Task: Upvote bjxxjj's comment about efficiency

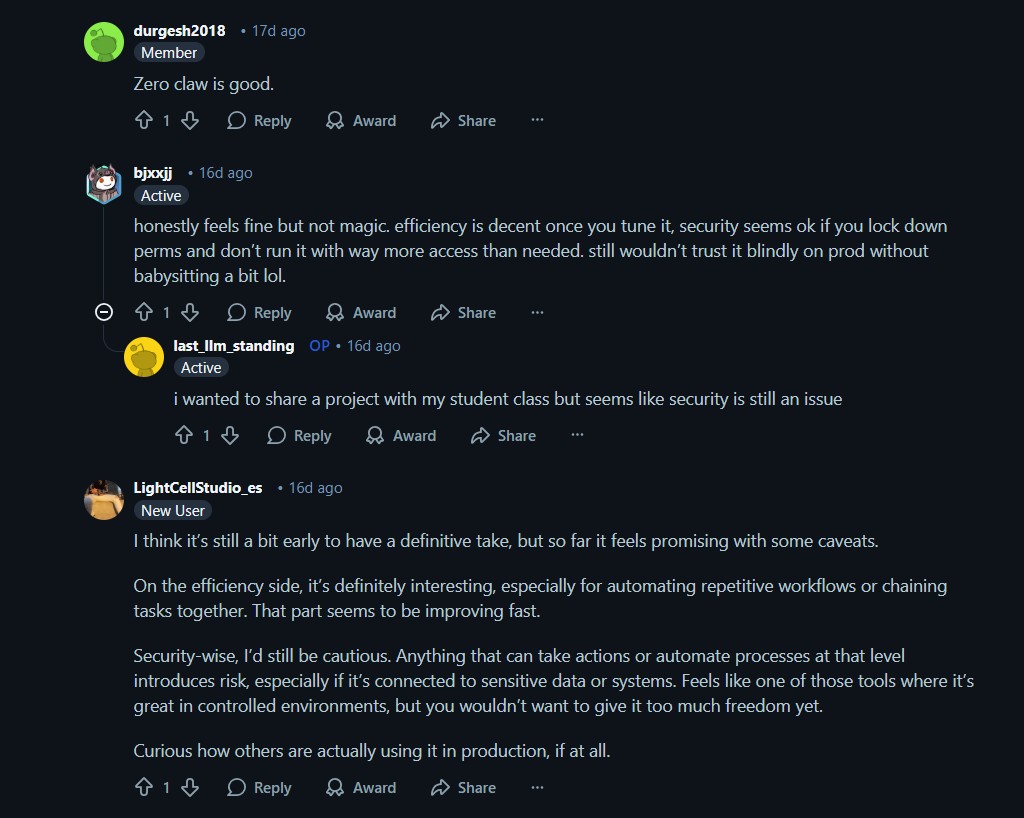Action: click(x=143, y=313)
